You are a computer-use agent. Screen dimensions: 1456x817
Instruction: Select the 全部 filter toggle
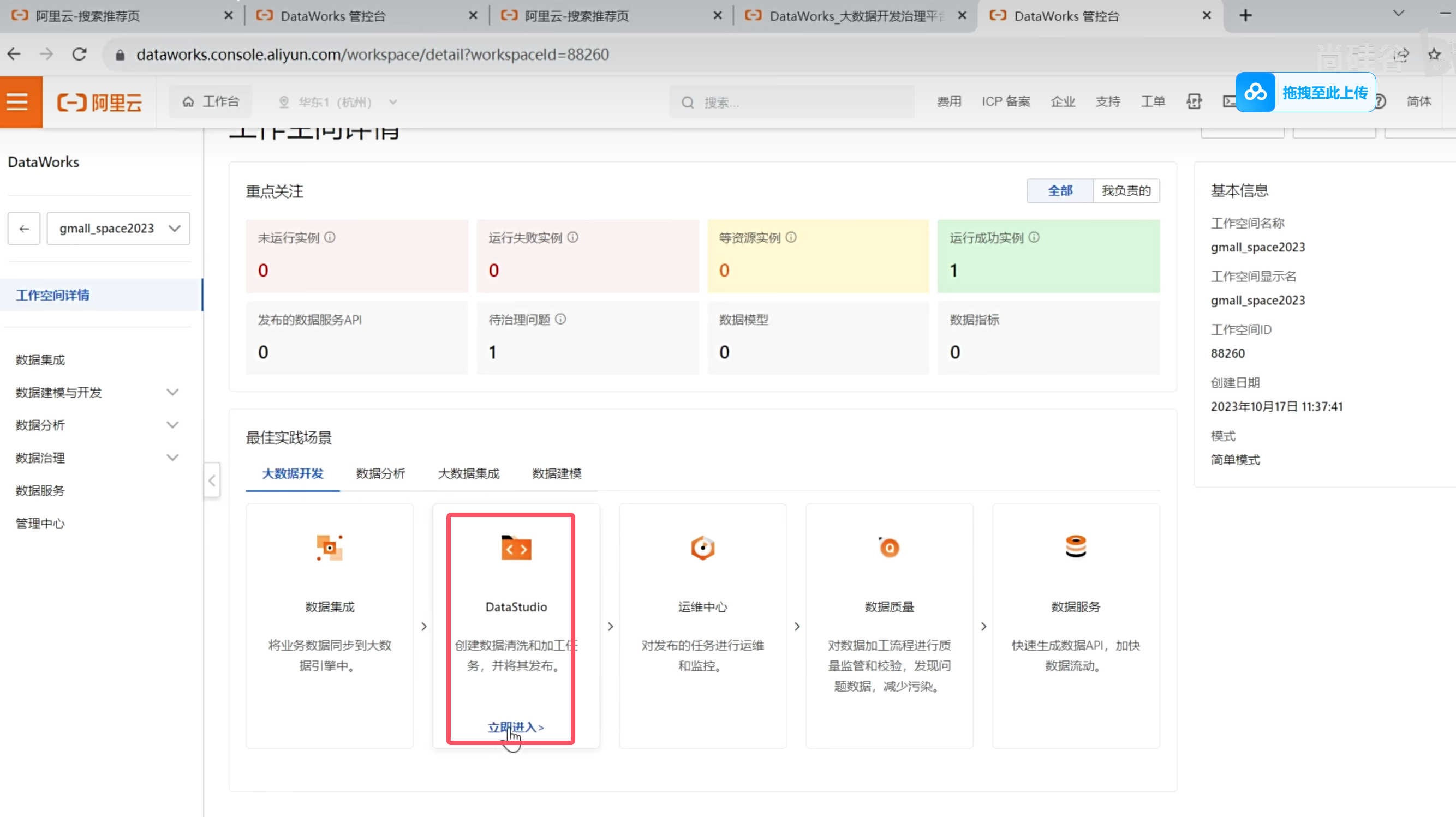click(1060, 191)
